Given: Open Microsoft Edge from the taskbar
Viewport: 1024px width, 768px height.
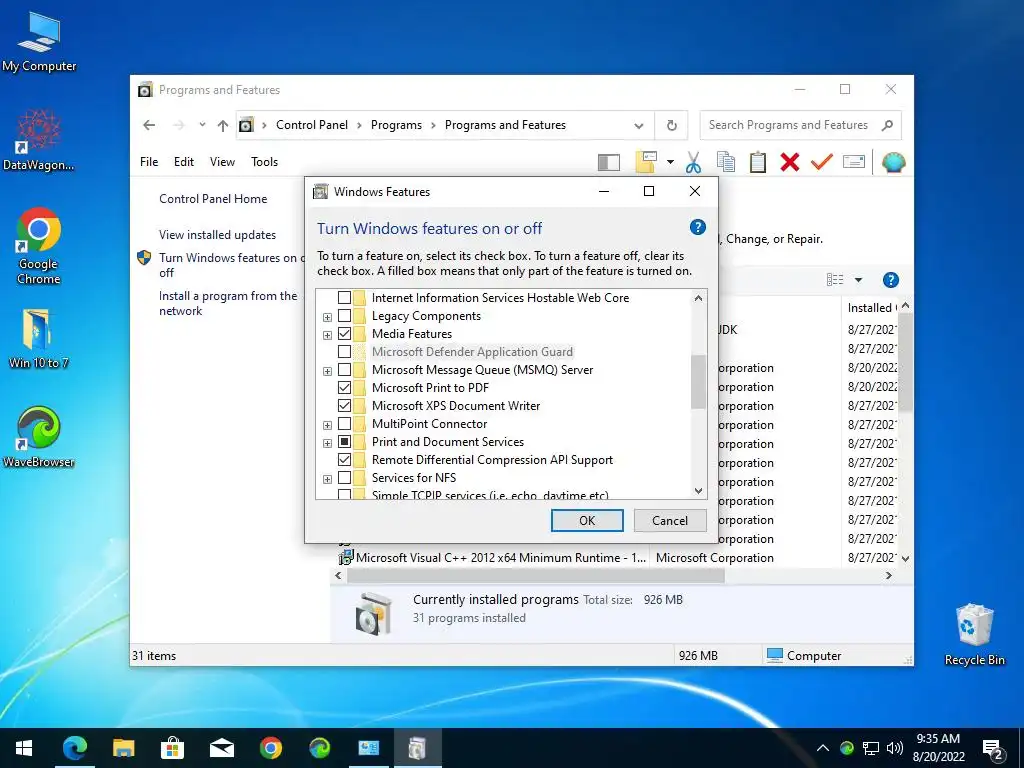Looking at the screenshot, I should (74, 748).
